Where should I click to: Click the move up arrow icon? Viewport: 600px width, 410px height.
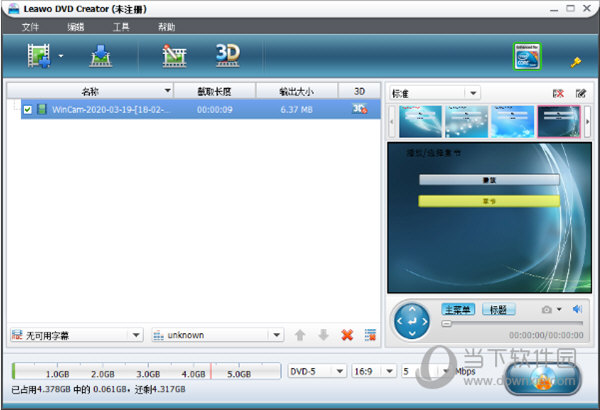pyautogui.click(x=301, y=335)
